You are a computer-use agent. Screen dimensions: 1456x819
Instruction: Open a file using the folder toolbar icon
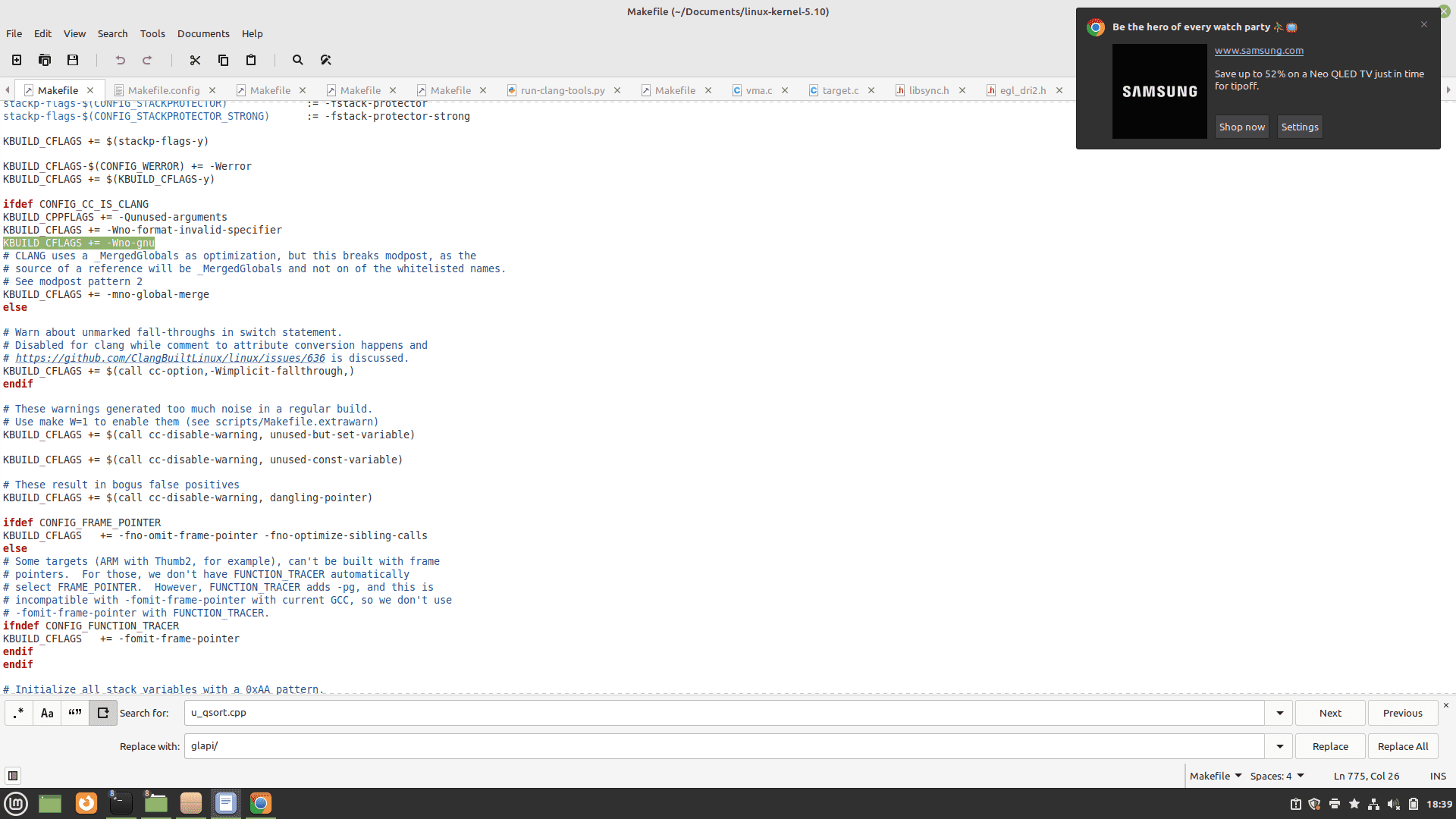(45, 60)
